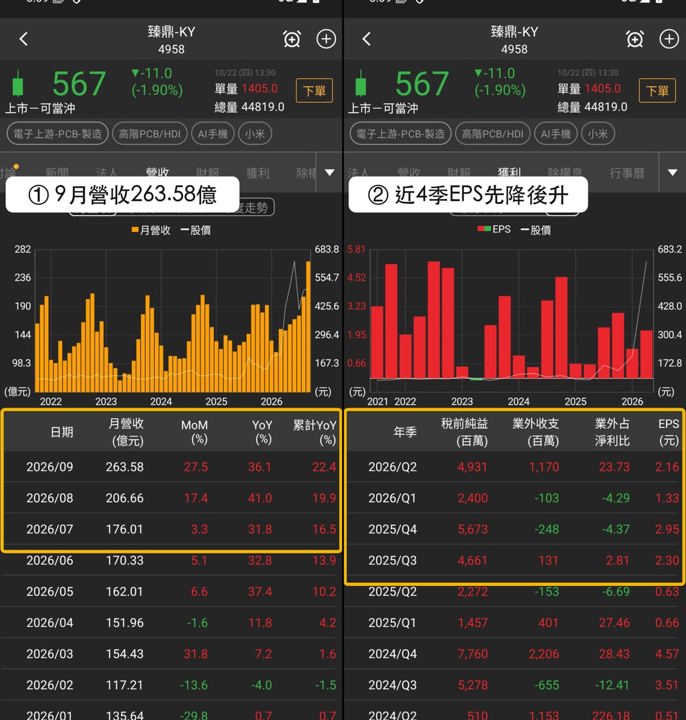Viewport: 686px width, 720px height.
Task: Set a price alarm in the right panel
Action: pos(635,39)
